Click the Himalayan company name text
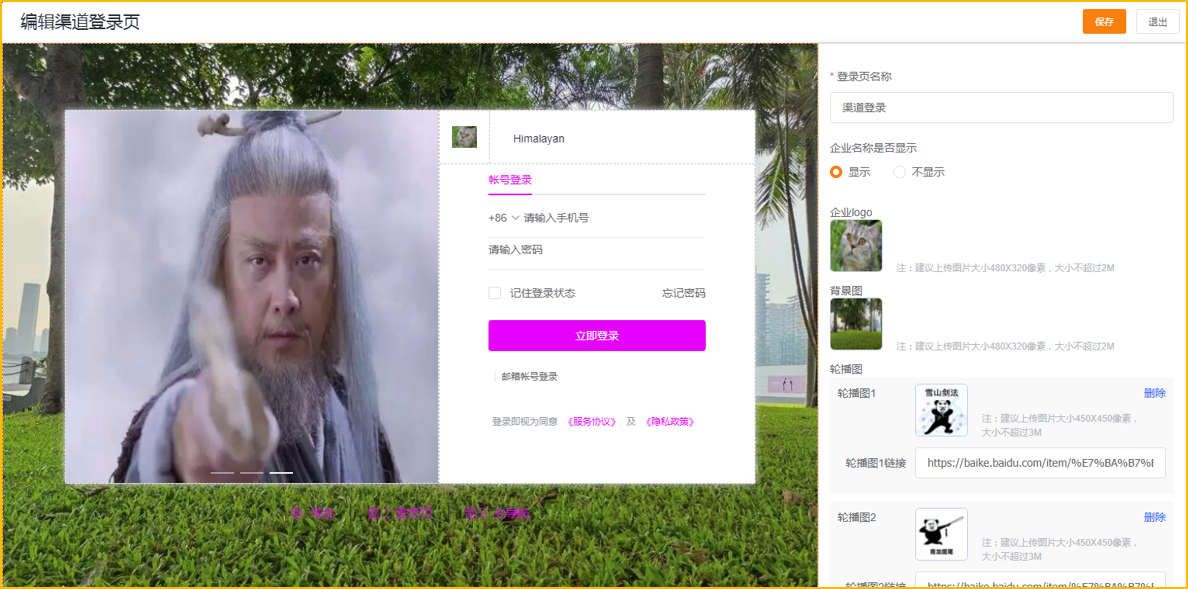This screenshot has height=589, width=1188. point(539,139)
